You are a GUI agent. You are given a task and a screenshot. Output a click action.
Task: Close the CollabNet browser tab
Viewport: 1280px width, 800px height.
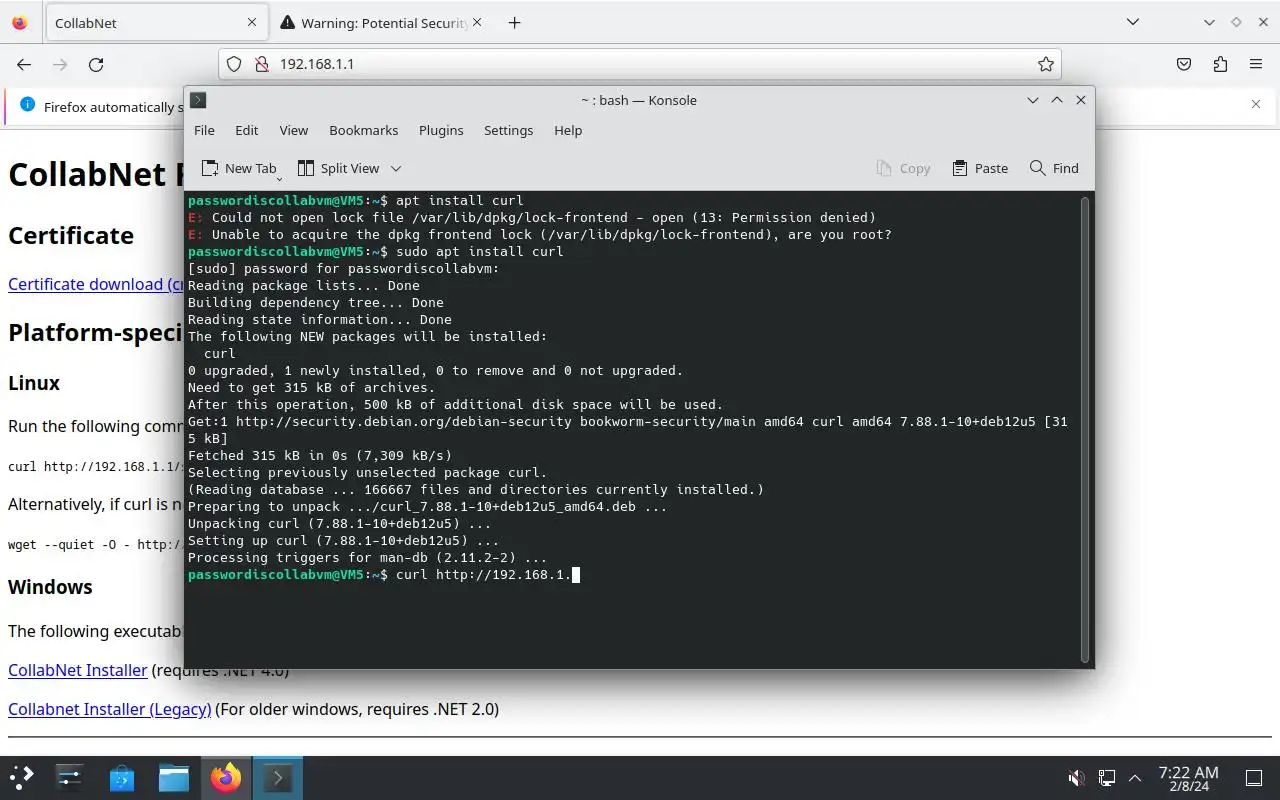click(x=252, y=22)
